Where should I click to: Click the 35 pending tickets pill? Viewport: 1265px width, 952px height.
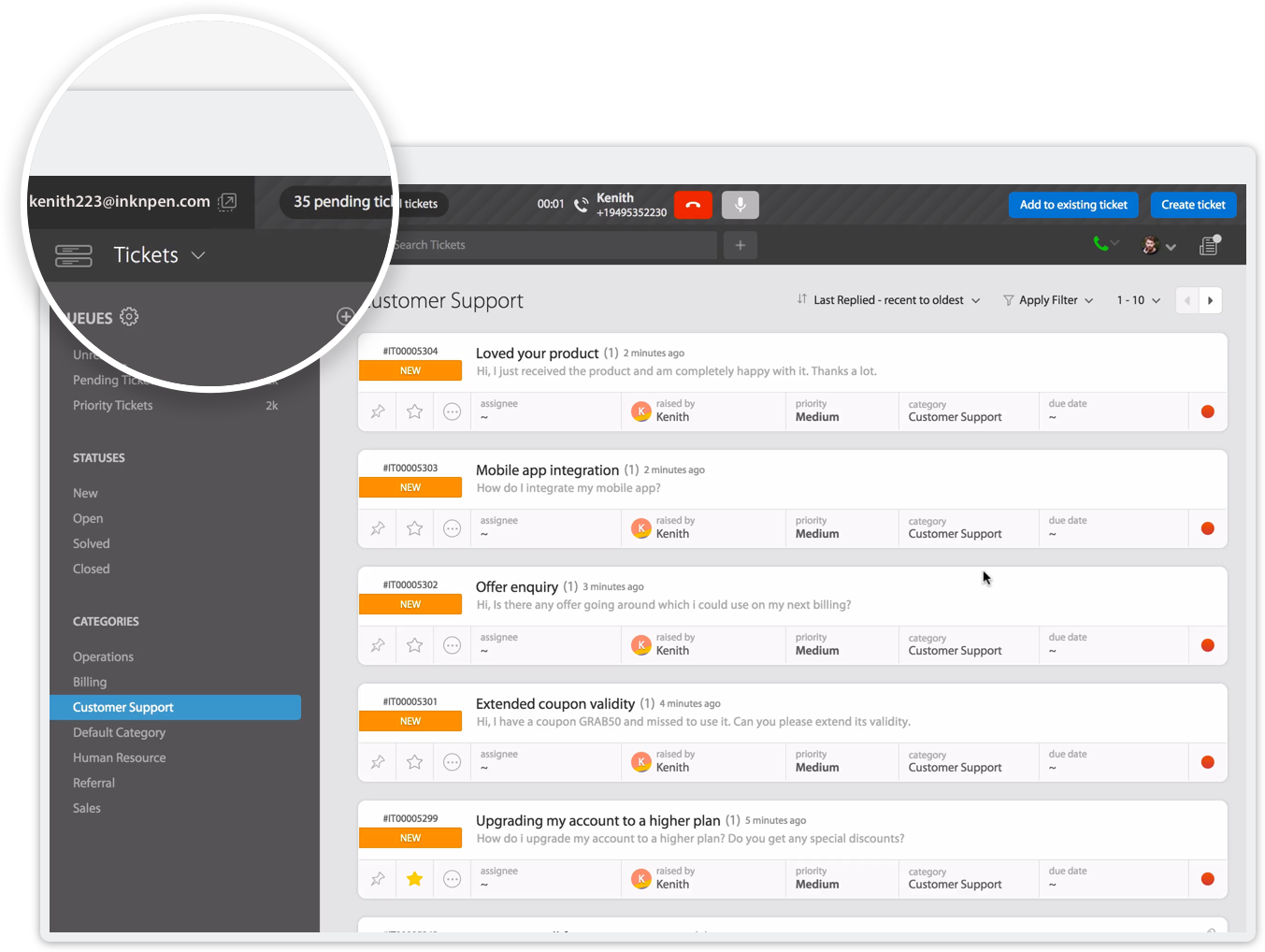click(365, 203)
